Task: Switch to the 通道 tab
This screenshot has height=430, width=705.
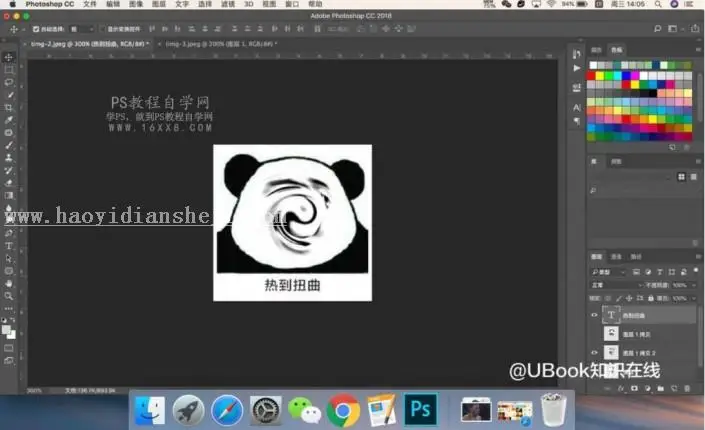Action: click(616, 257)
